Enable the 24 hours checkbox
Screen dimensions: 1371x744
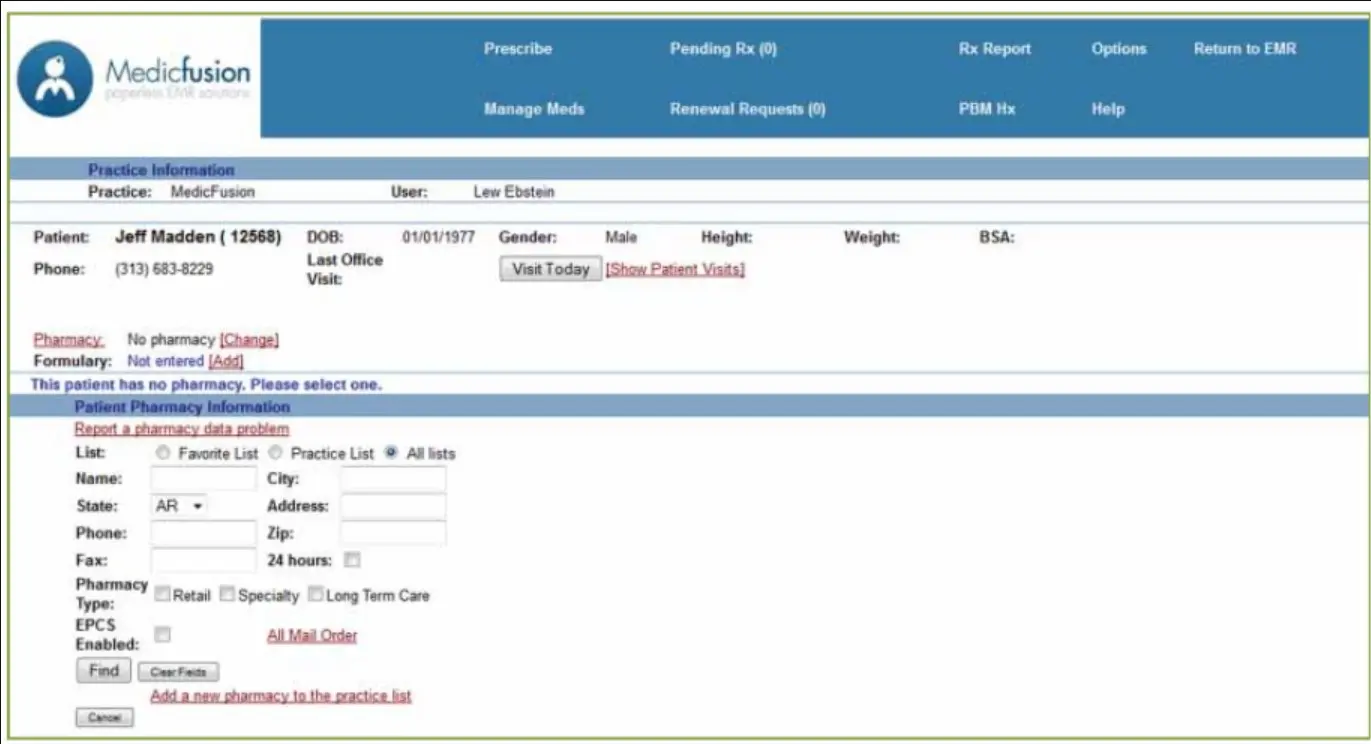click(351, 560)
